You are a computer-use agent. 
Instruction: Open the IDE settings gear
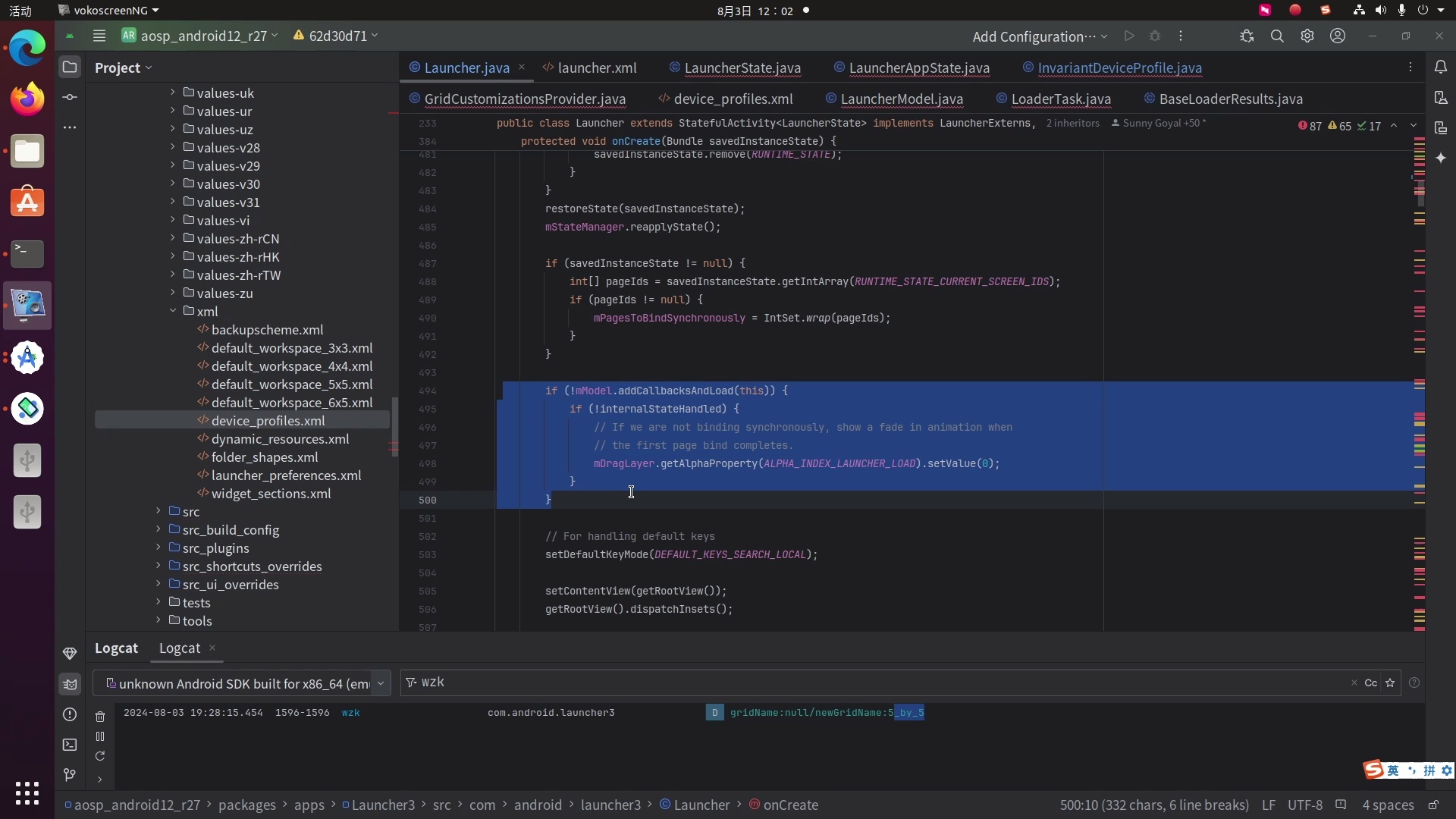(1307, 36)
